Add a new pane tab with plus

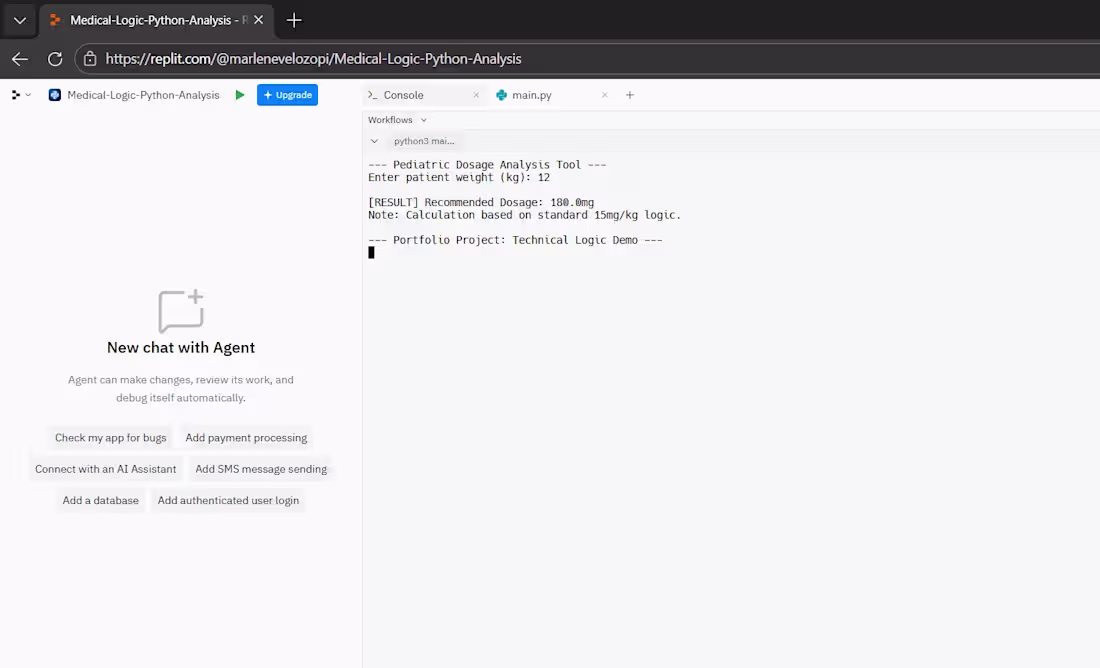coord(630,95)
